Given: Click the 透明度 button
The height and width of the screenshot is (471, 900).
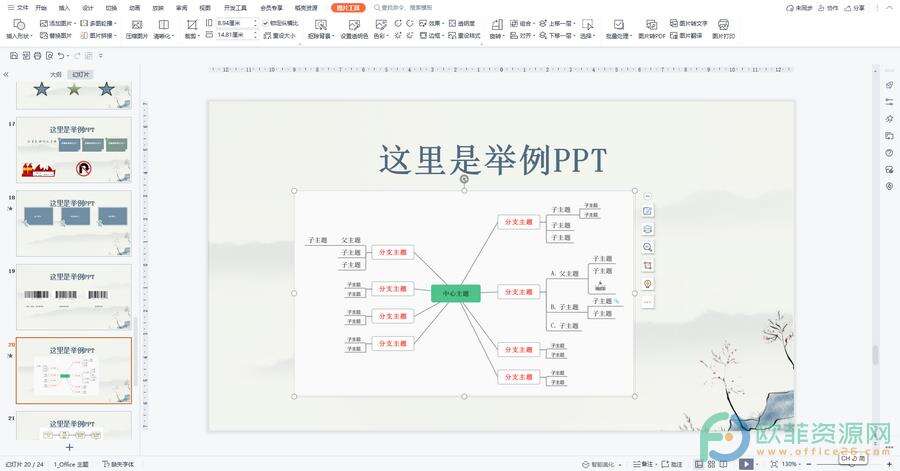Looking at the screenshot, I should [461, 24].
